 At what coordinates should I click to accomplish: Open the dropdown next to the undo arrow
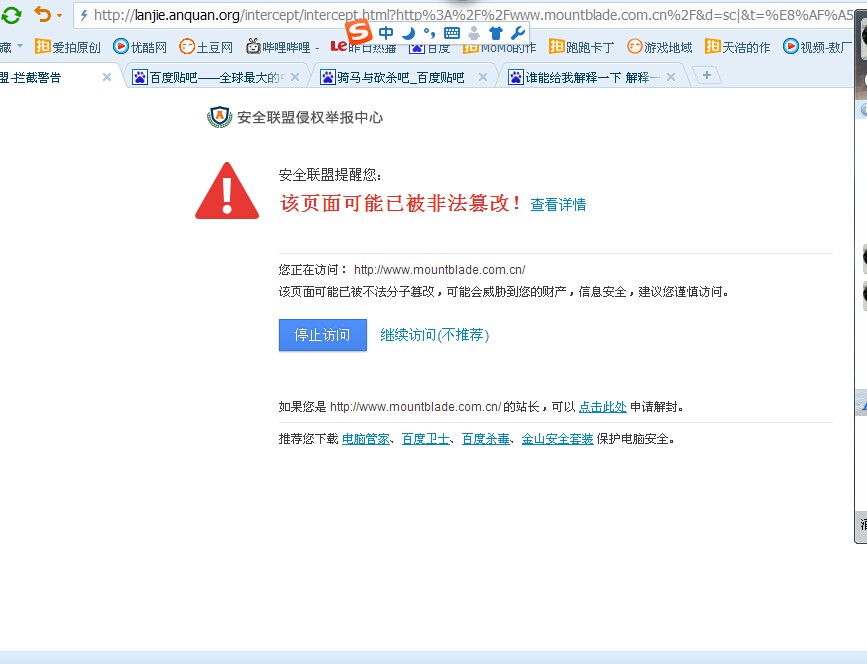coord(59,15)
